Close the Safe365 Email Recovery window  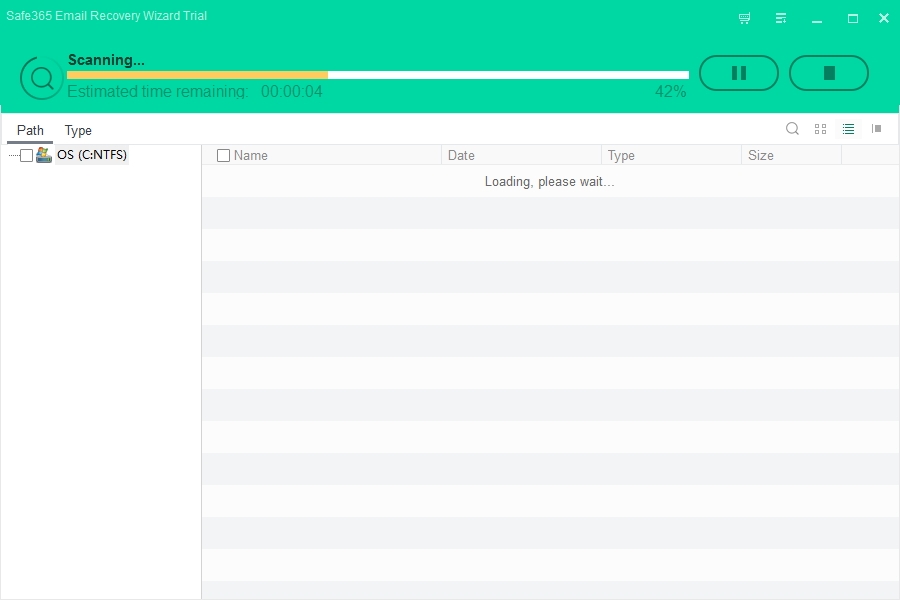(x=884, y=18)
